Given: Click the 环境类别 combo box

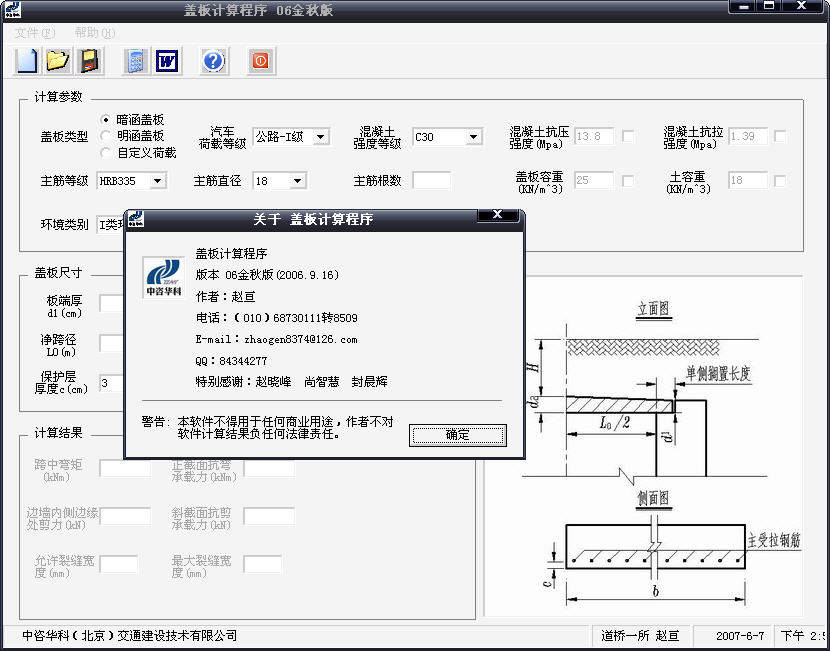Looking at the screenshot, I should pos(111,225).
